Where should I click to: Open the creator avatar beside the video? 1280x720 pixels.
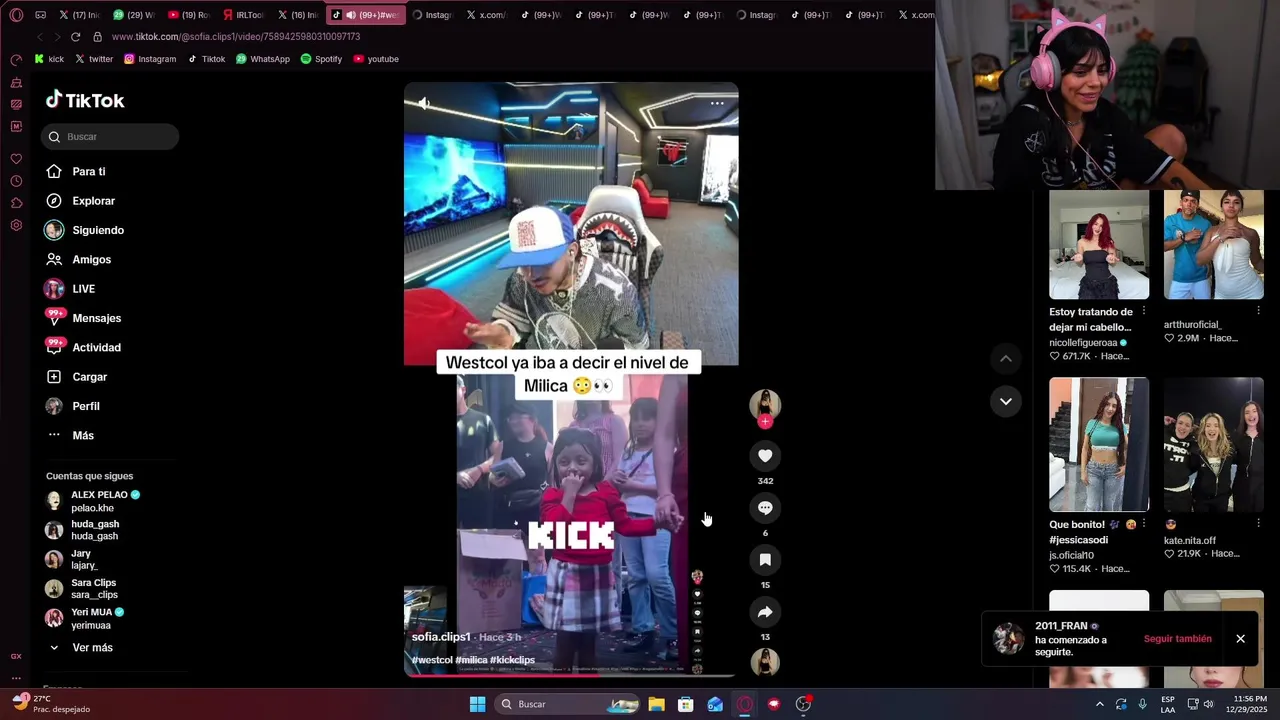coord(765,404)
